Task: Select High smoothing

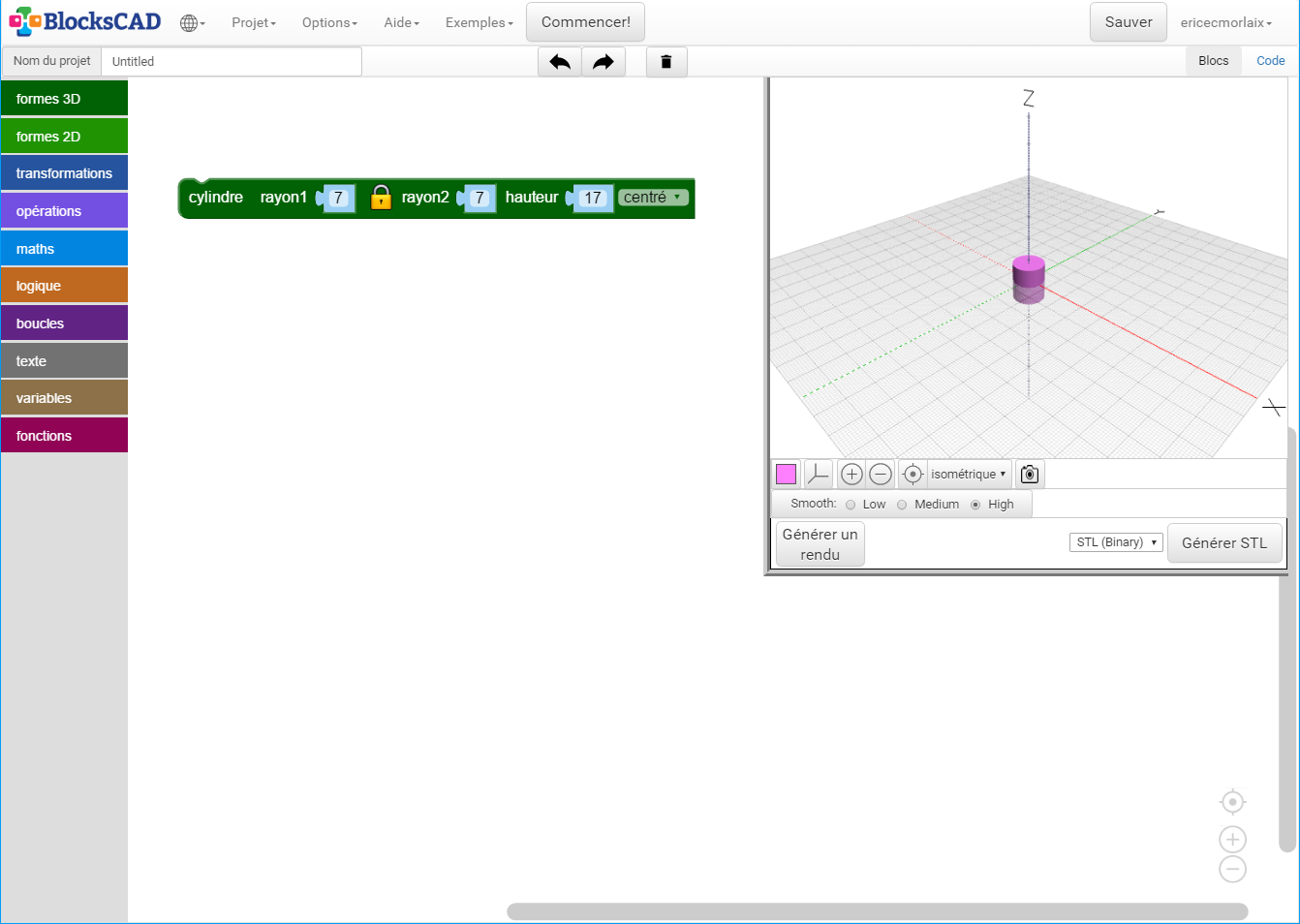Action: (975, 505)
